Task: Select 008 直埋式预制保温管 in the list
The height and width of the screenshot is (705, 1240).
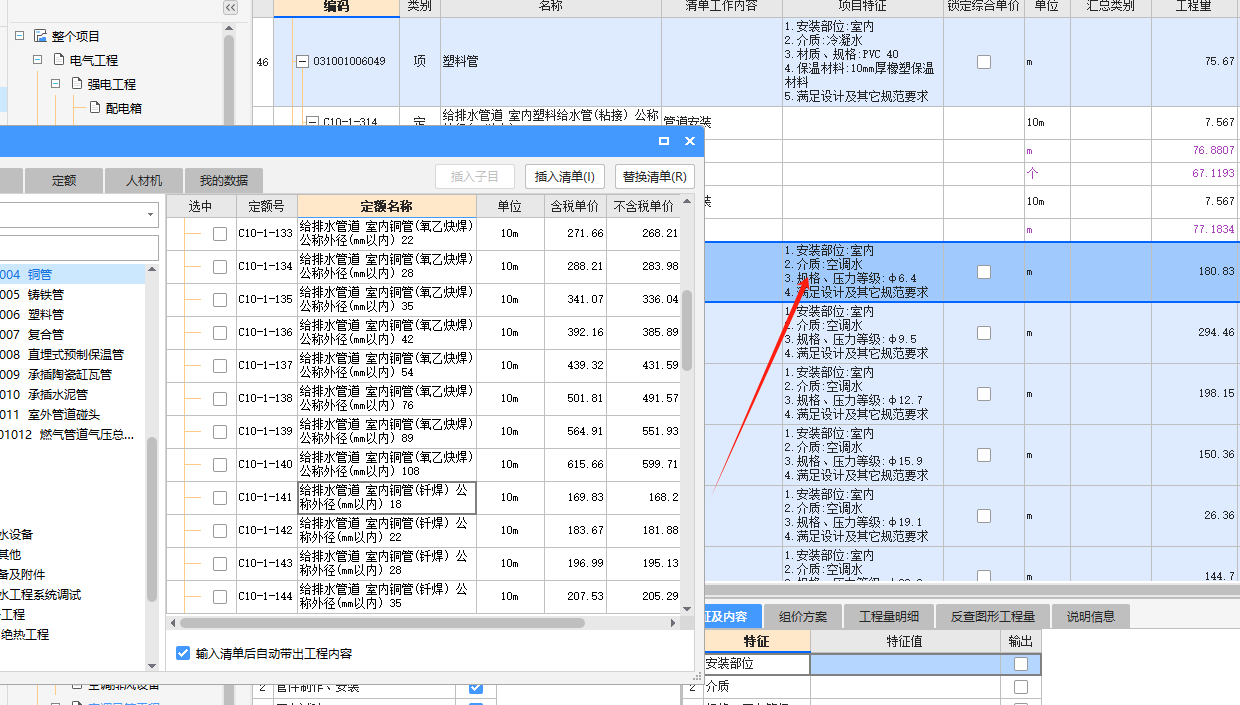Action: point(72,354)
